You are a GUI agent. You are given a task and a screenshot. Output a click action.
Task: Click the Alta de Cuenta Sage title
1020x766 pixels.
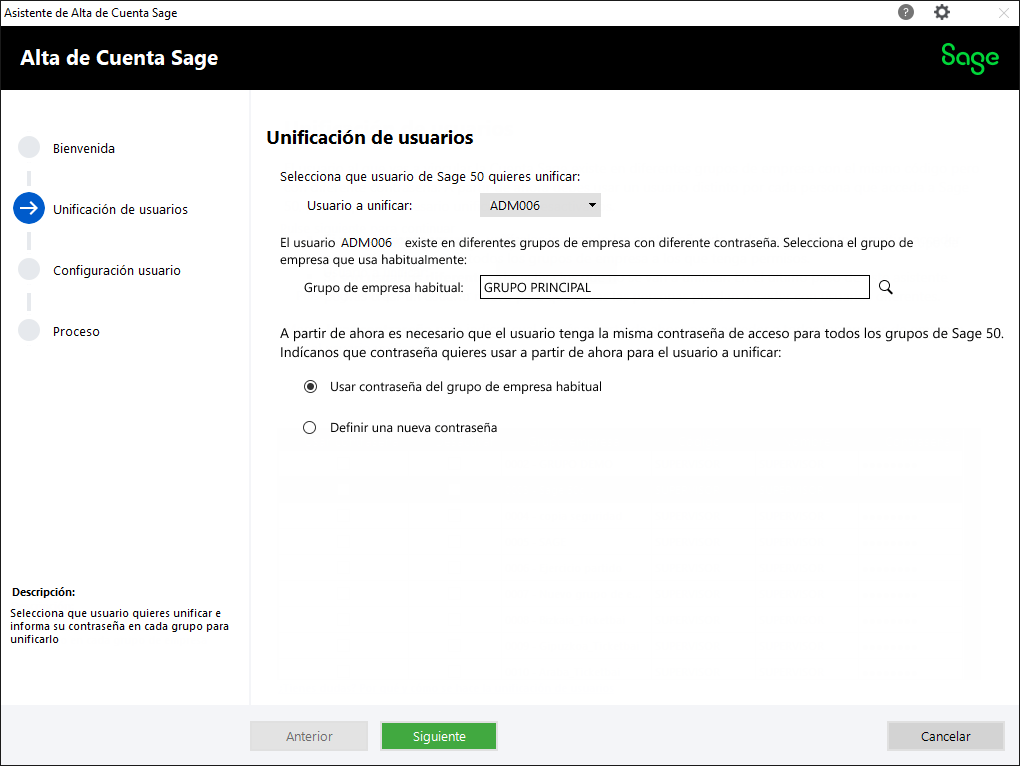(119, 58)
